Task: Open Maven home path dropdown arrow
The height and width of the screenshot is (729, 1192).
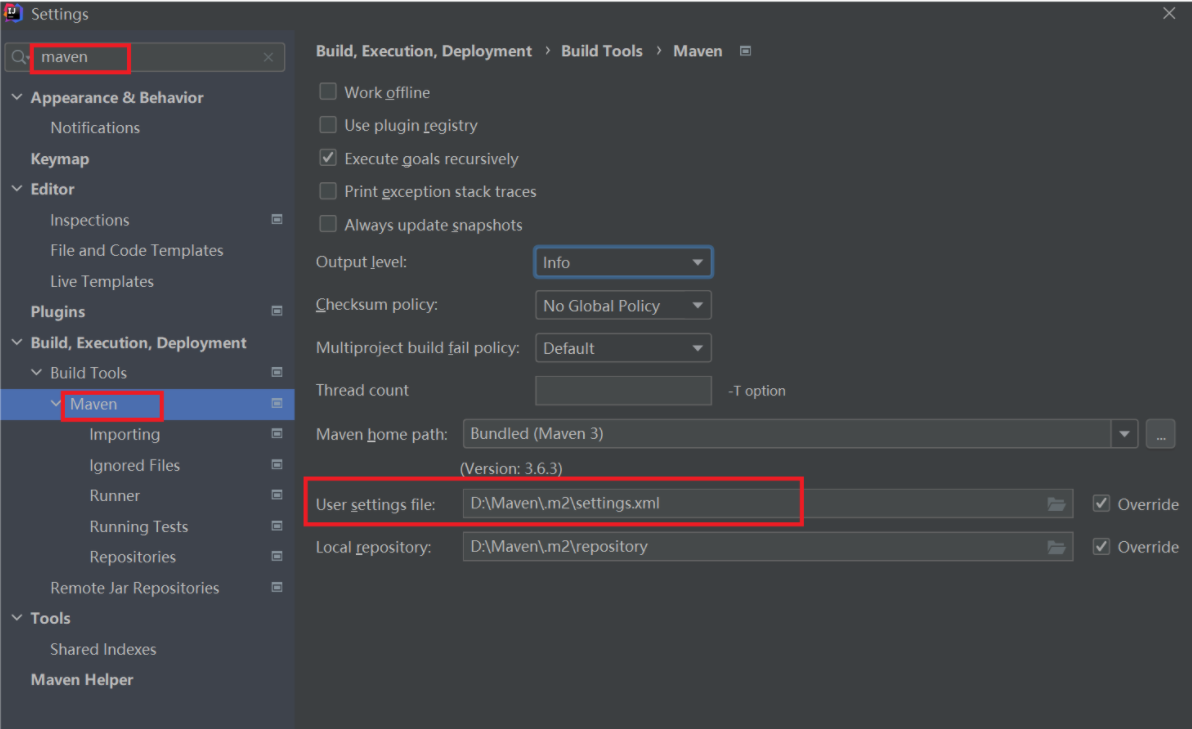Action: (1124, 434)
